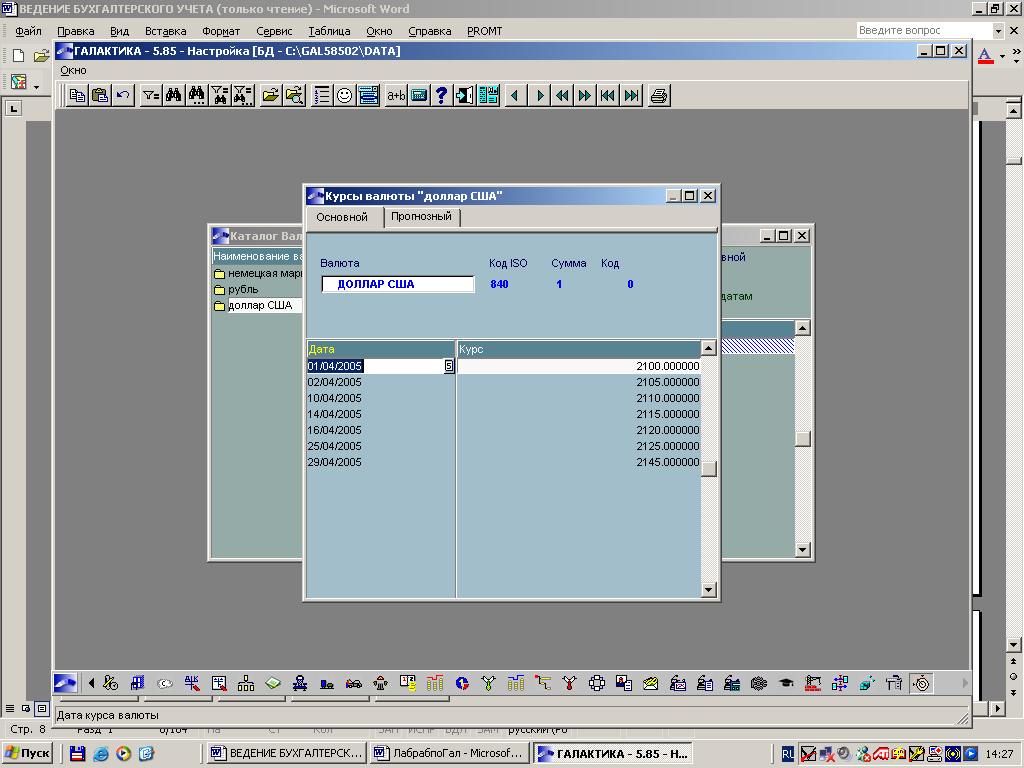Click the single left arrow previous icon

515,96
